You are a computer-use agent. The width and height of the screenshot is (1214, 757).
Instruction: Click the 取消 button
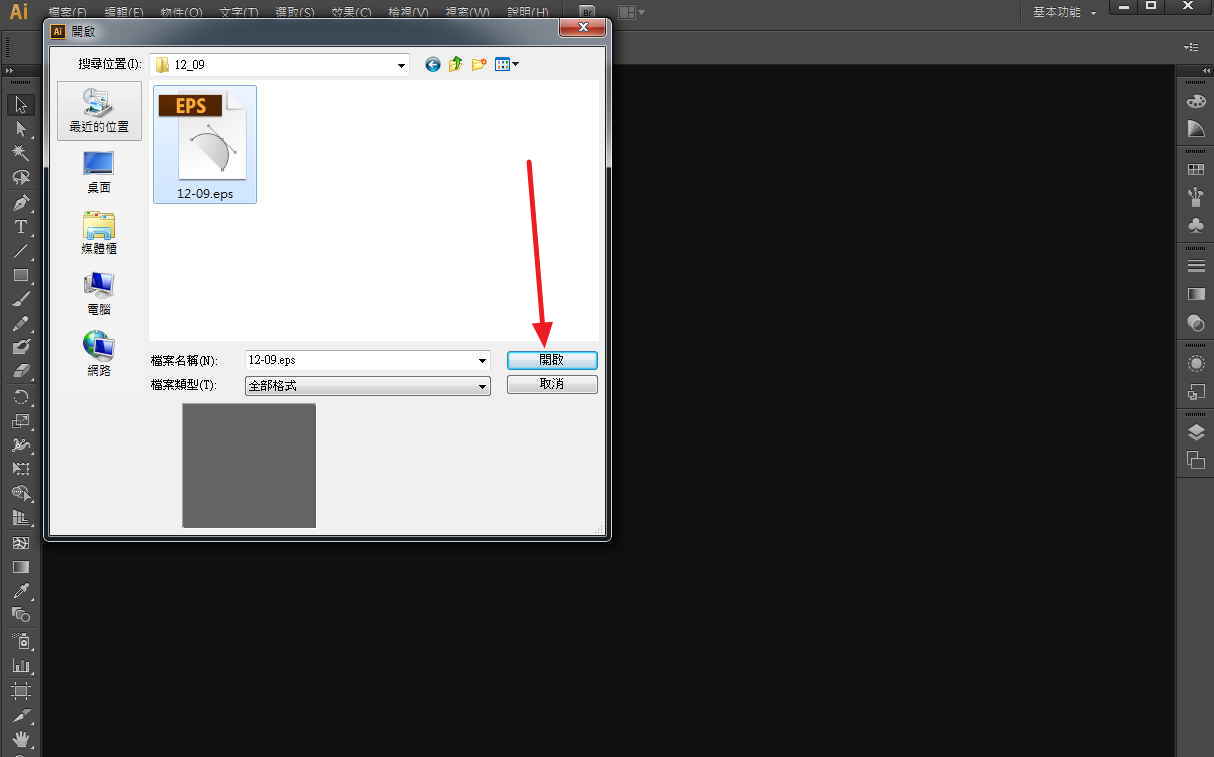pos(552,385)
